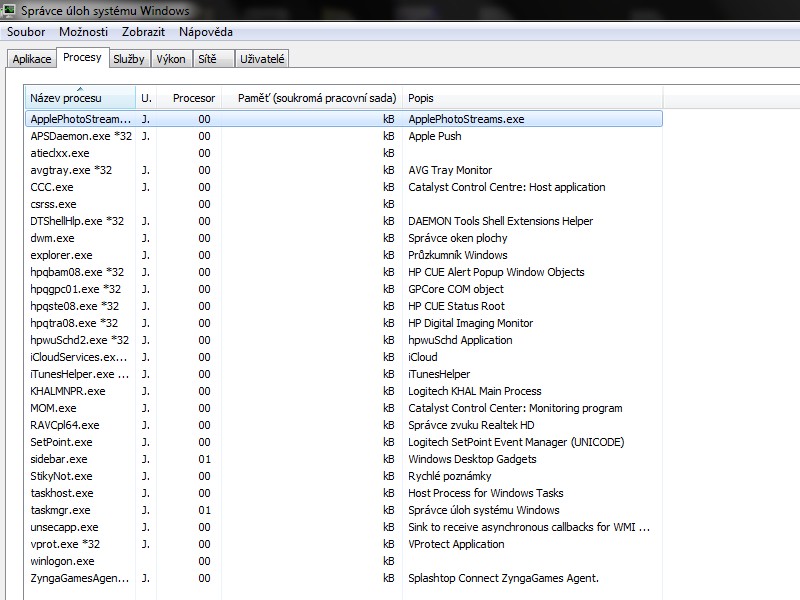
Task: Click the Task Manager title bar icon
Action: click(x=9, y=9)
